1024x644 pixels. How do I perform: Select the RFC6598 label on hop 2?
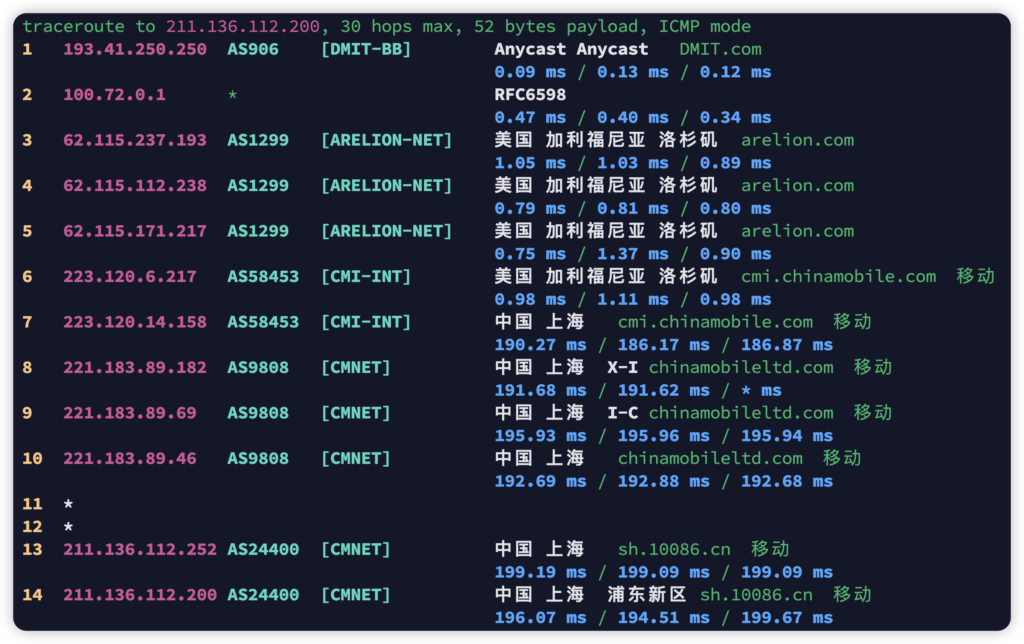tap(530, 95)
